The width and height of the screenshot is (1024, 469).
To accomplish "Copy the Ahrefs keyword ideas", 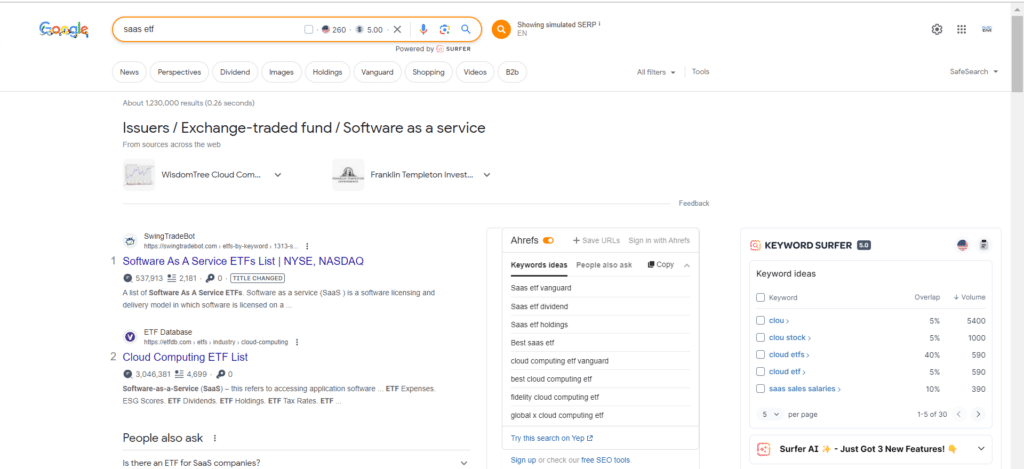I will pyautogui.click(x=660, y=265).
